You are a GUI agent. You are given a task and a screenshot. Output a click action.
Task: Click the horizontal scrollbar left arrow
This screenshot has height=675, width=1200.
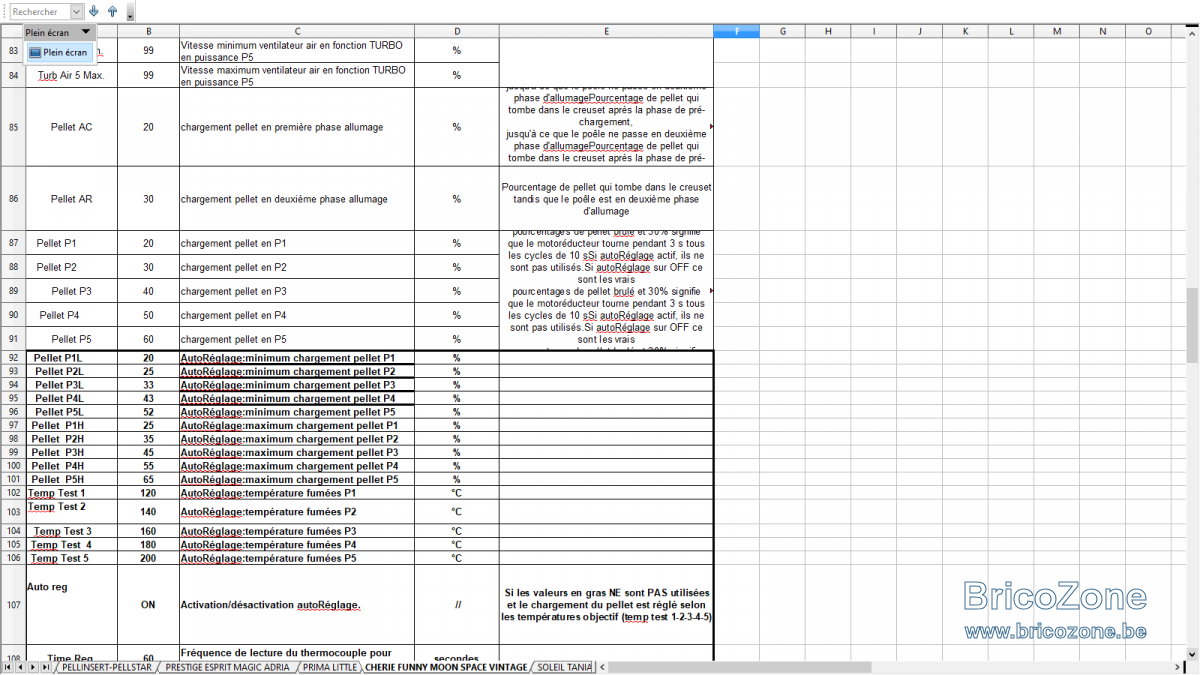pos(602,667)
